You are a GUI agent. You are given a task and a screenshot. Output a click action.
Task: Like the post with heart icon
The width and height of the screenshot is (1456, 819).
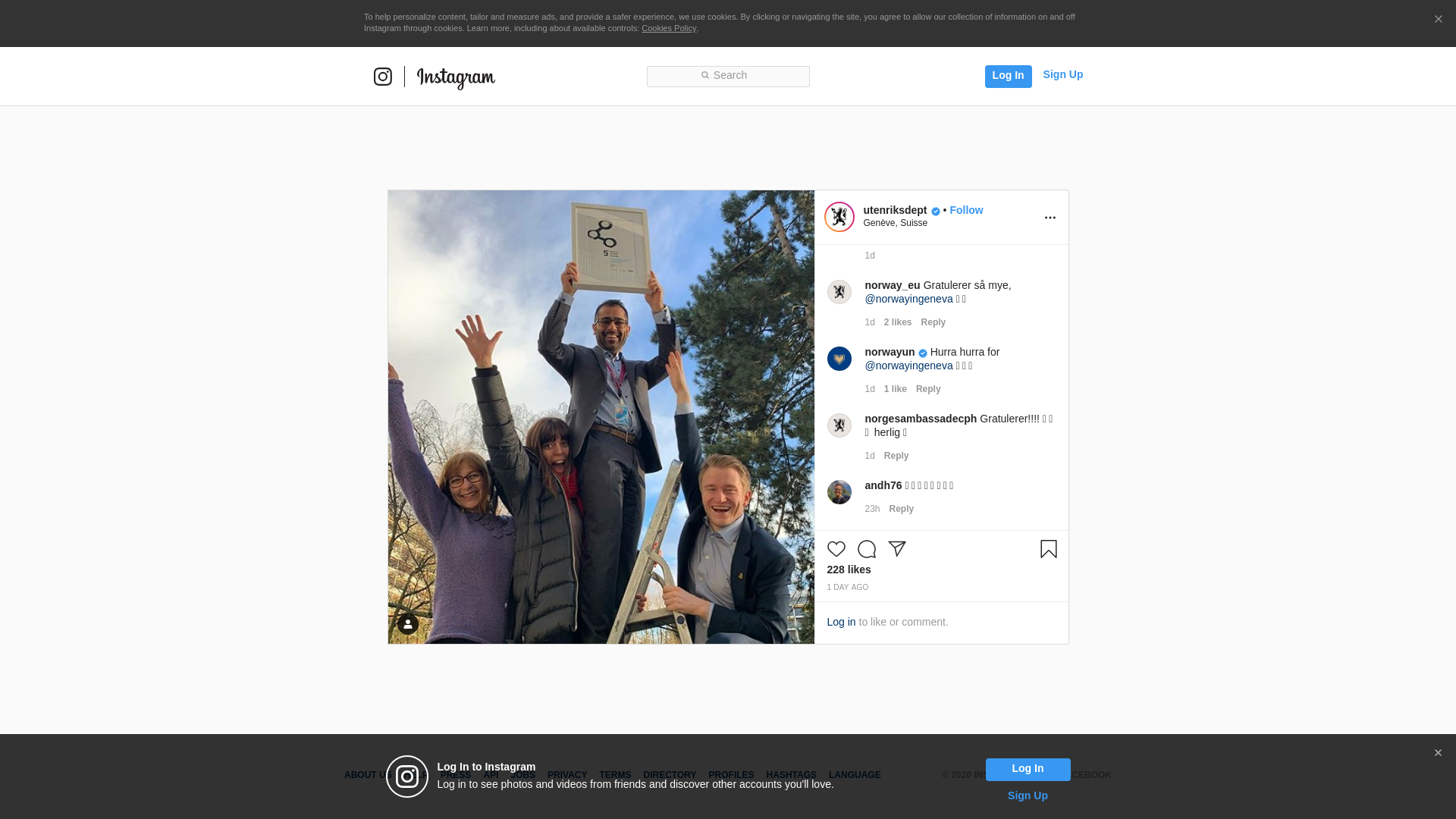tap(836, 549)
